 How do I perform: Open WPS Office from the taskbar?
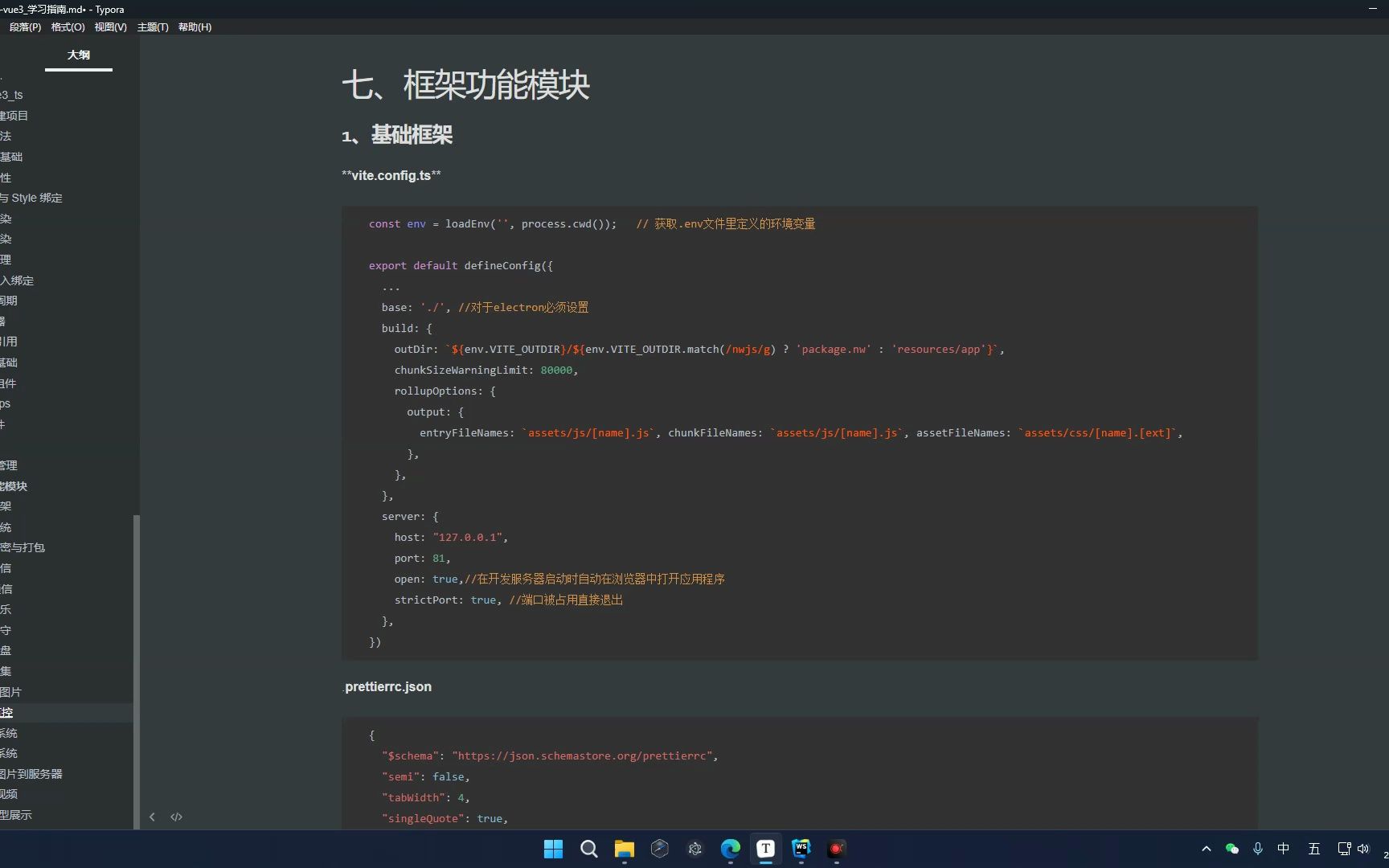pos(801,849)
